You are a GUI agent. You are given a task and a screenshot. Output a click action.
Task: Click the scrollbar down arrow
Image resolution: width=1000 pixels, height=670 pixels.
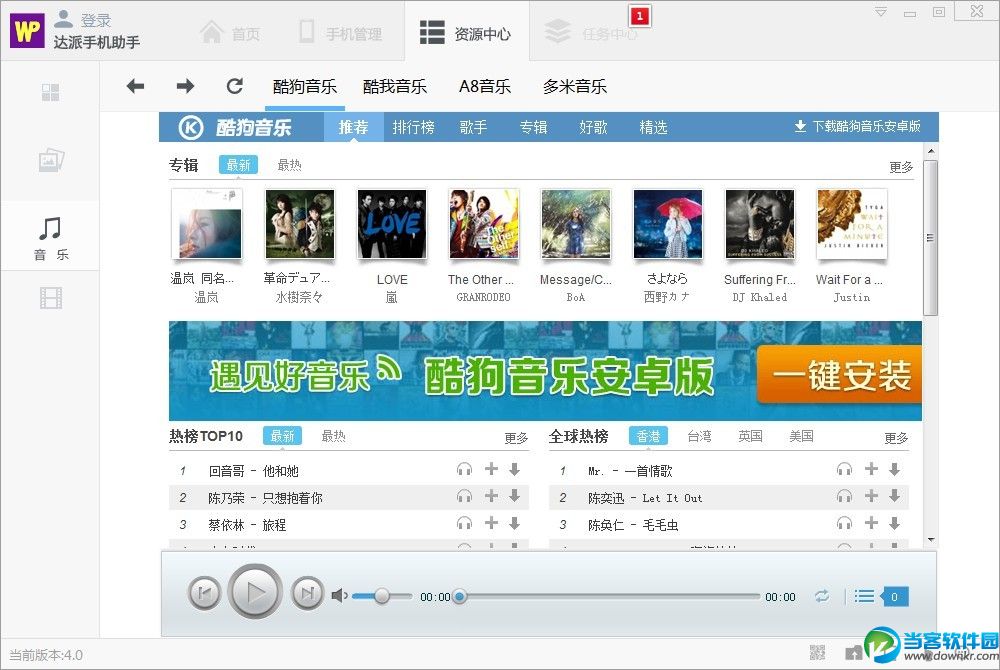(931, 540)
